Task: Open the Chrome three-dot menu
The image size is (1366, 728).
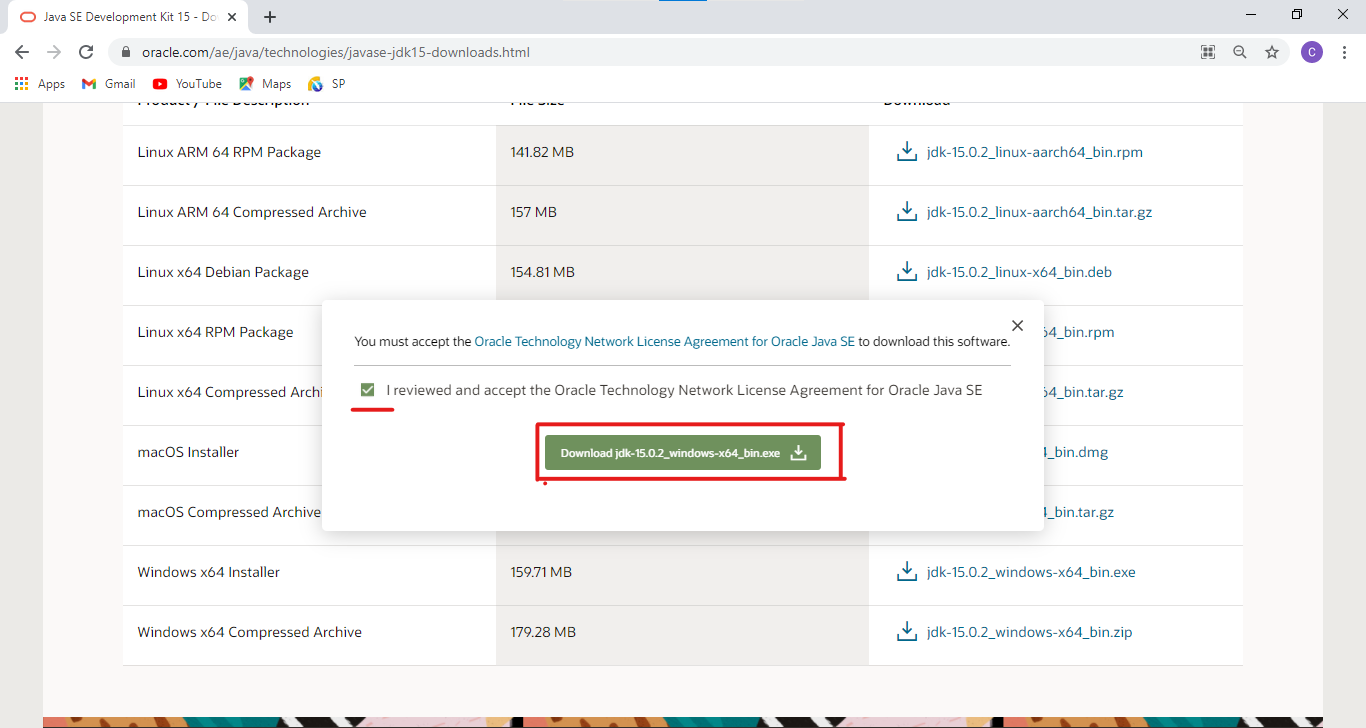Action: click(1344, 52)
